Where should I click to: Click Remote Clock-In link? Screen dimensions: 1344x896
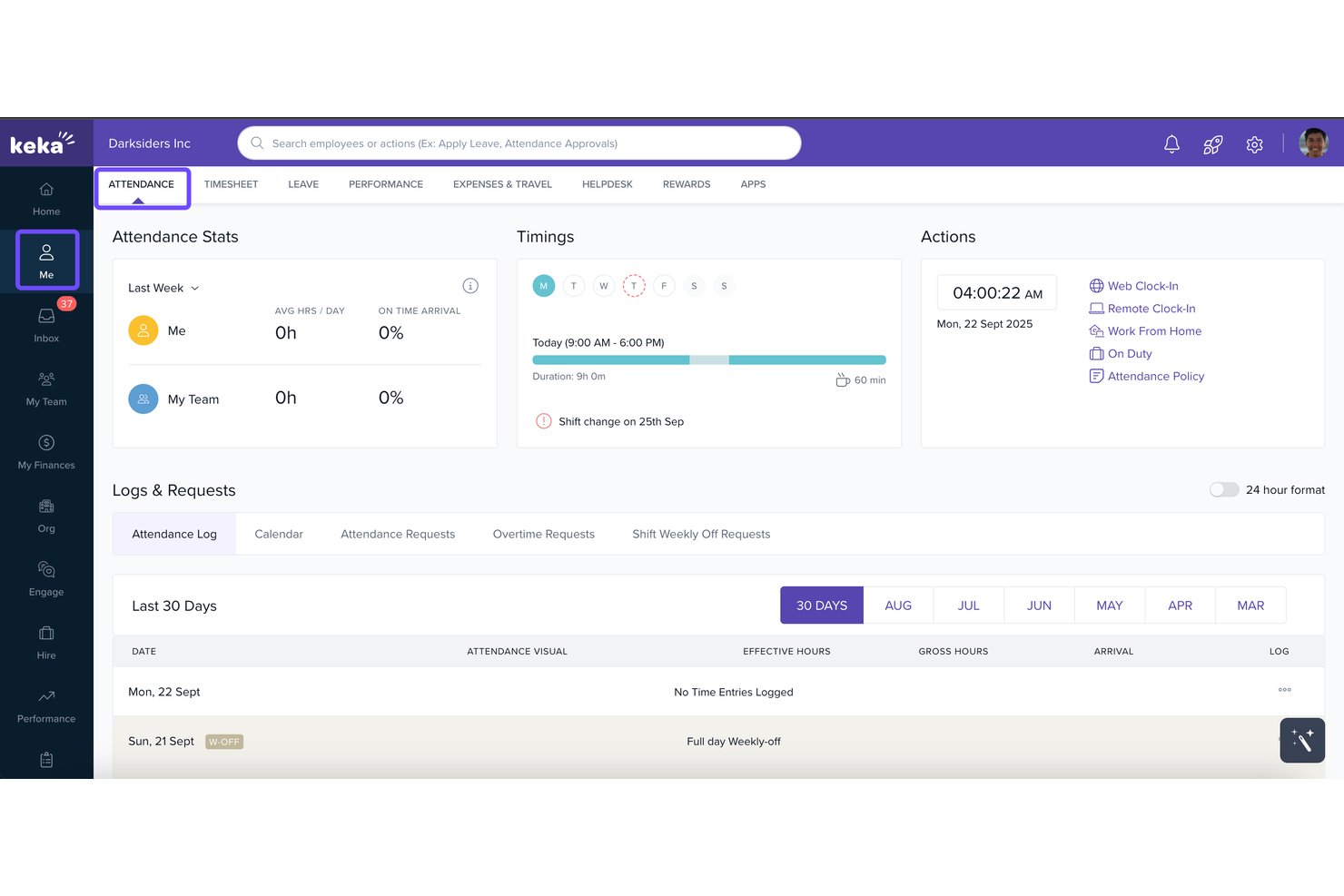(1142, 309)
